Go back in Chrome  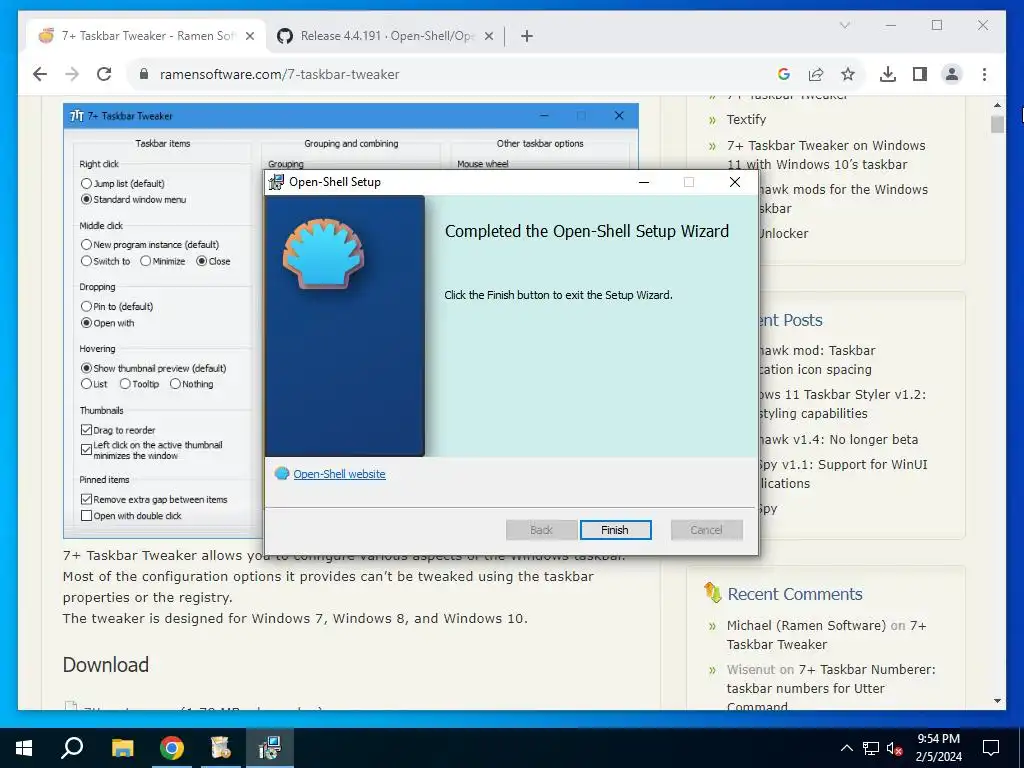point(40,74)
